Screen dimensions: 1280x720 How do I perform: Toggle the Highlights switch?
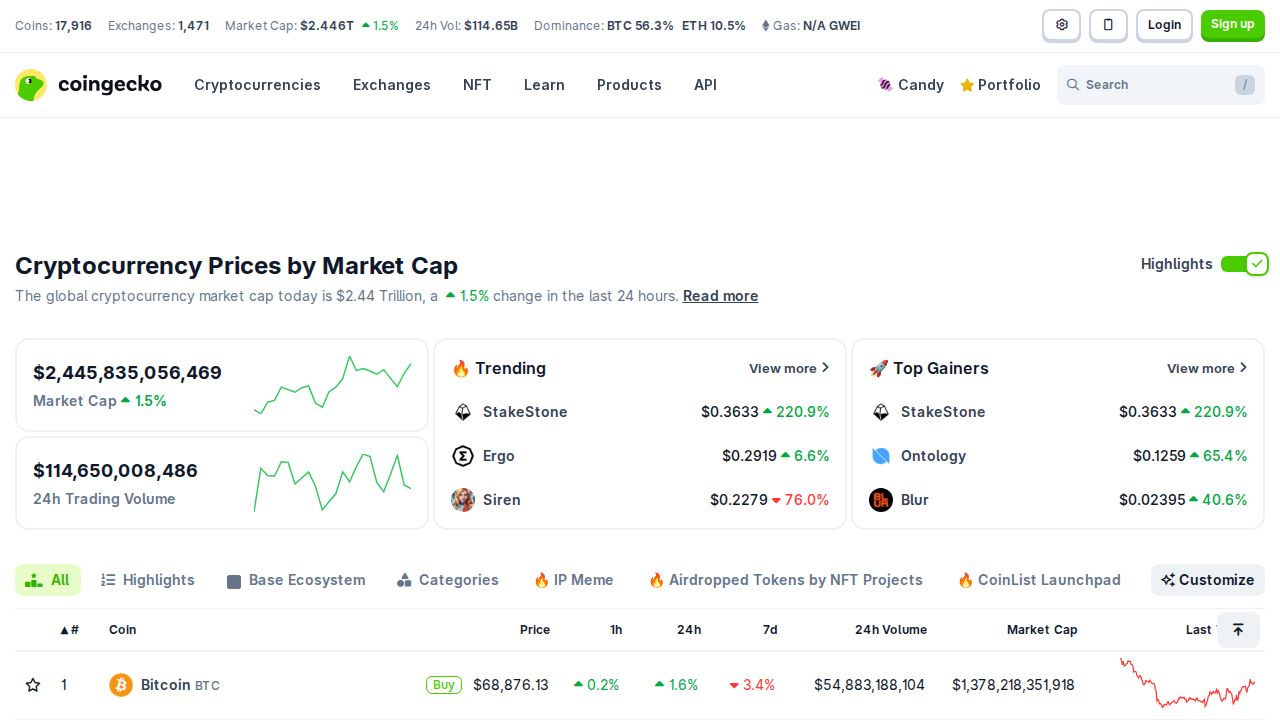coord(1244,264)
